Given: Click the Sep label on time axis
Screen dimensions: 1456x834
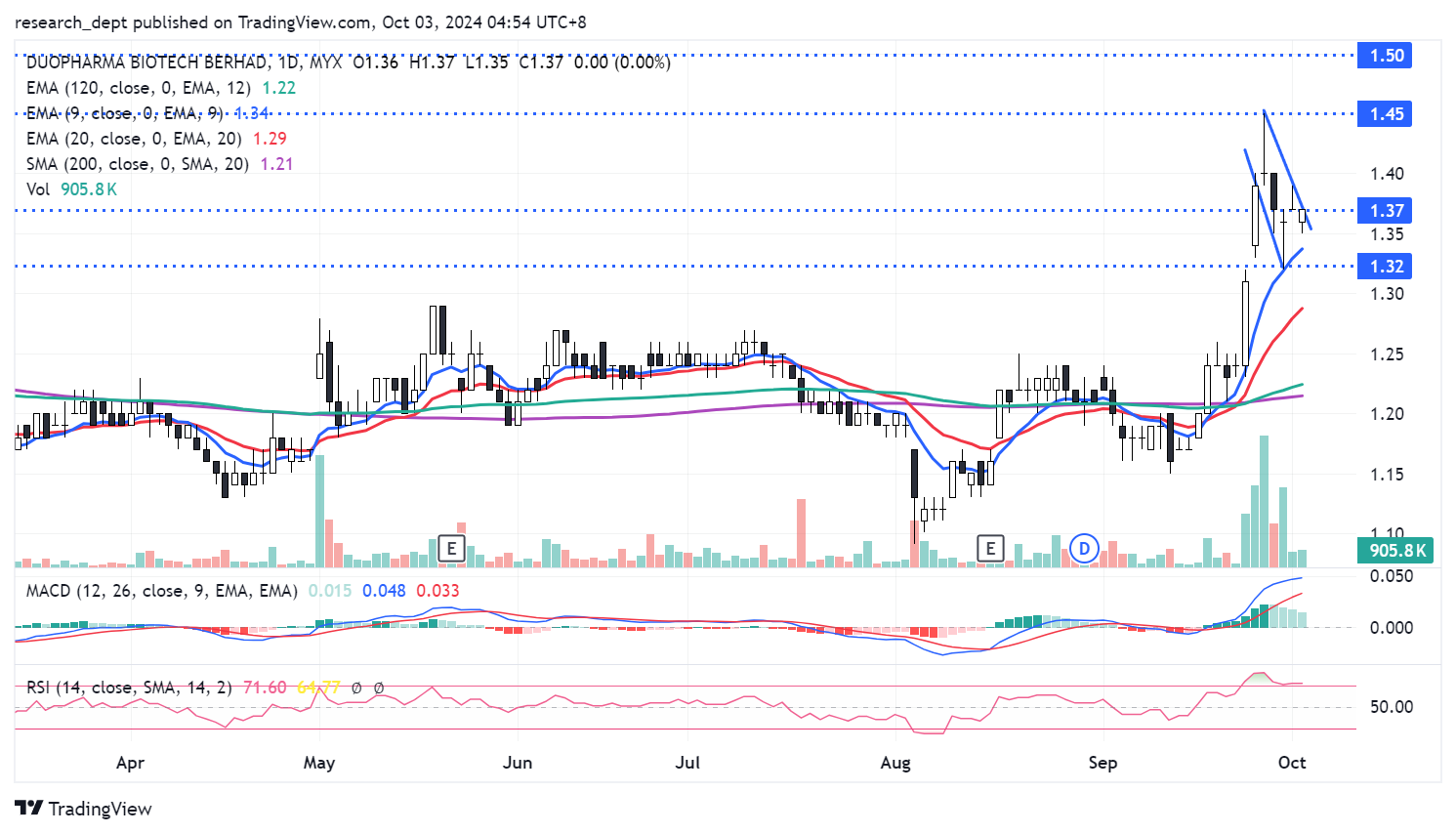Looking at the screenshot, I should tap(1102, 763).
